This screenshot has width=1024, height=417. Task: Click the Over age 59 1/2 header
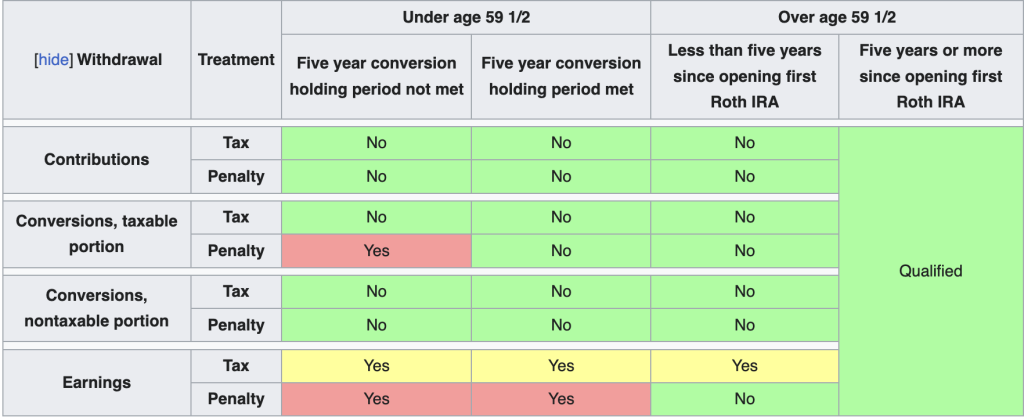(x=837, y=17)
